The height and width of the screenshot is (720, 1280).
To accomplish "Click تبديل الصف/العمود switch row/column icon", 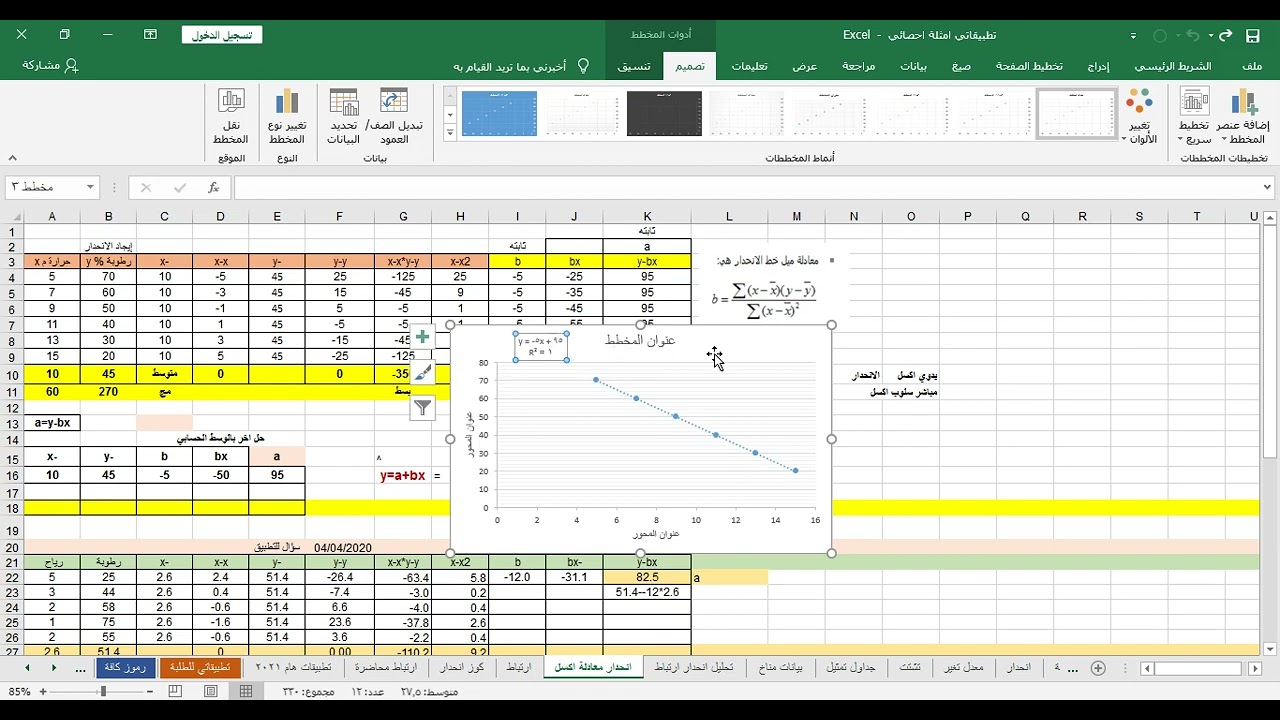I will pos(394,116).
